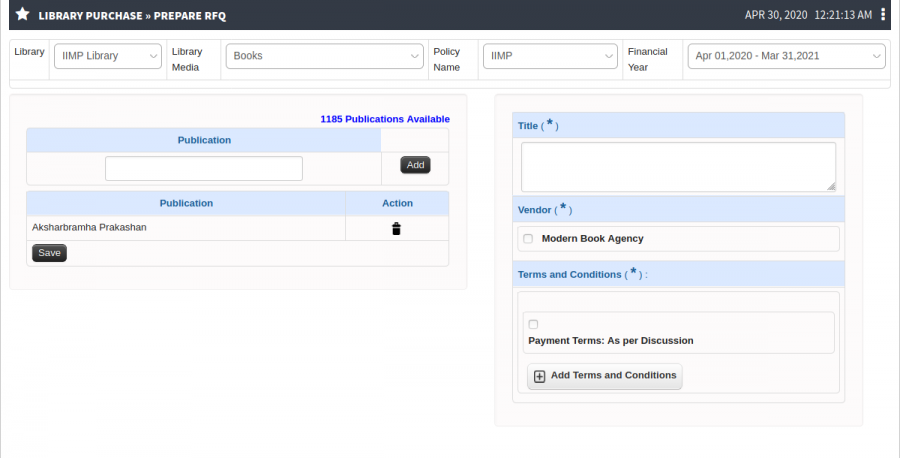Click the plus icon for adding terms
The height and width of the screenshot is (458, 900).
tap(540, 377)
